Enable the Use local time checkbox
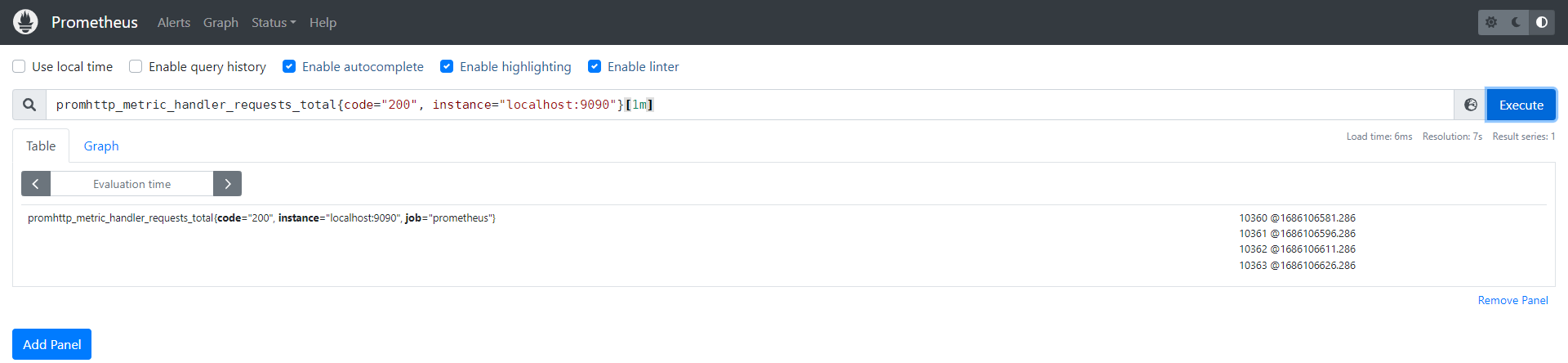The height and width of the screenshot is (363, 1568). [x=19, y=66]
